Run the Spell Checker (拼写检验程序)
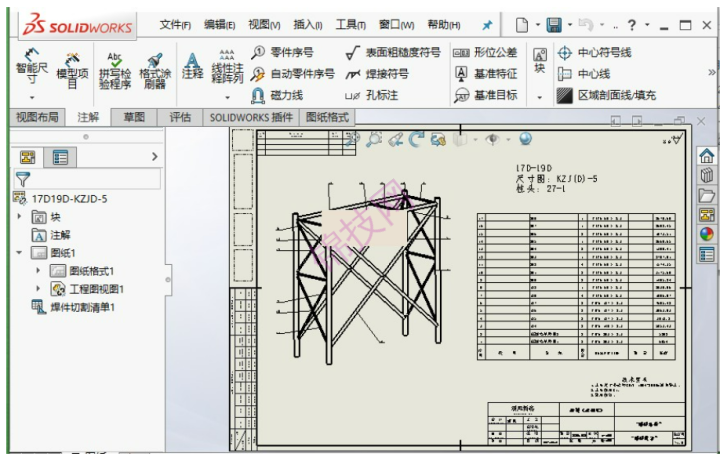This screenshot has width=720, height=457. 115,70
